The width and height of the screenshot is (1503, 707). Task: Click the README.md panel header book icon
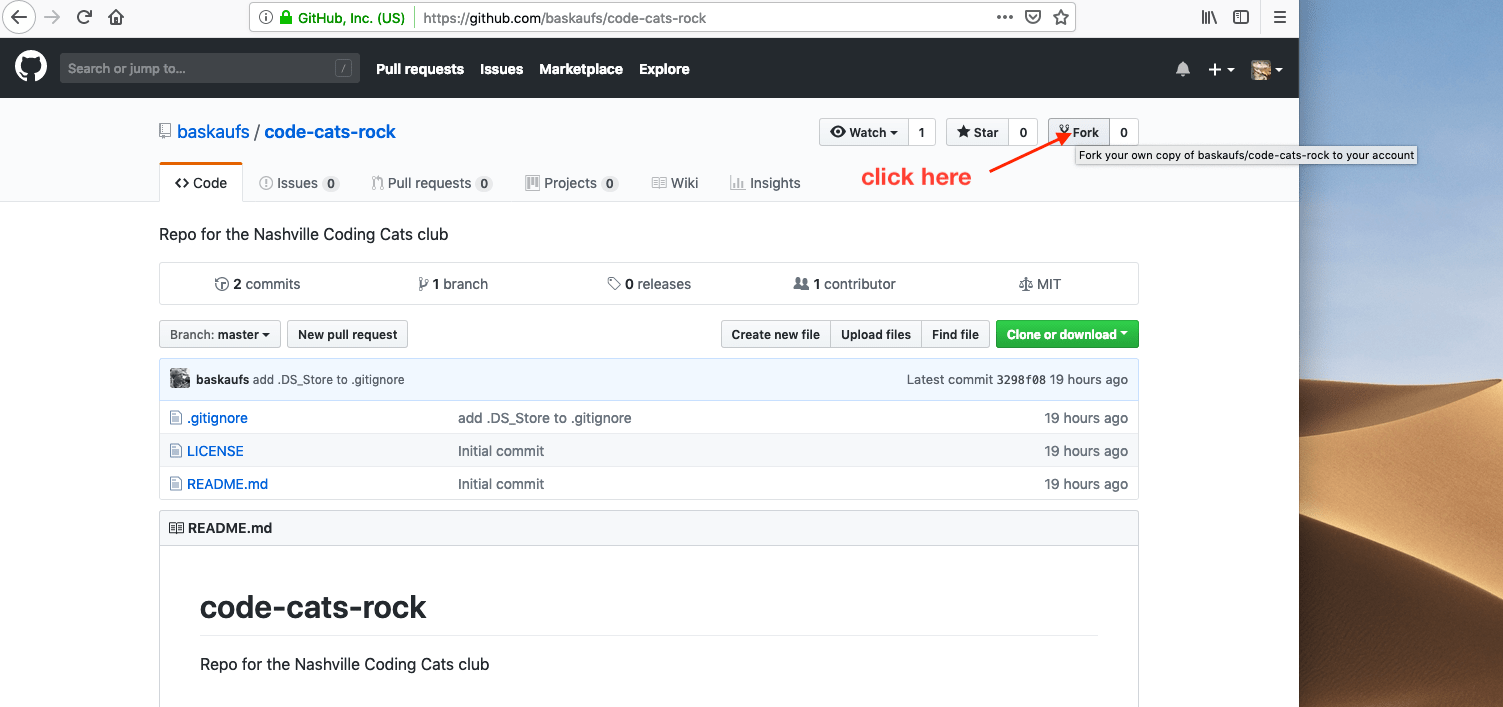pos(176,528)
